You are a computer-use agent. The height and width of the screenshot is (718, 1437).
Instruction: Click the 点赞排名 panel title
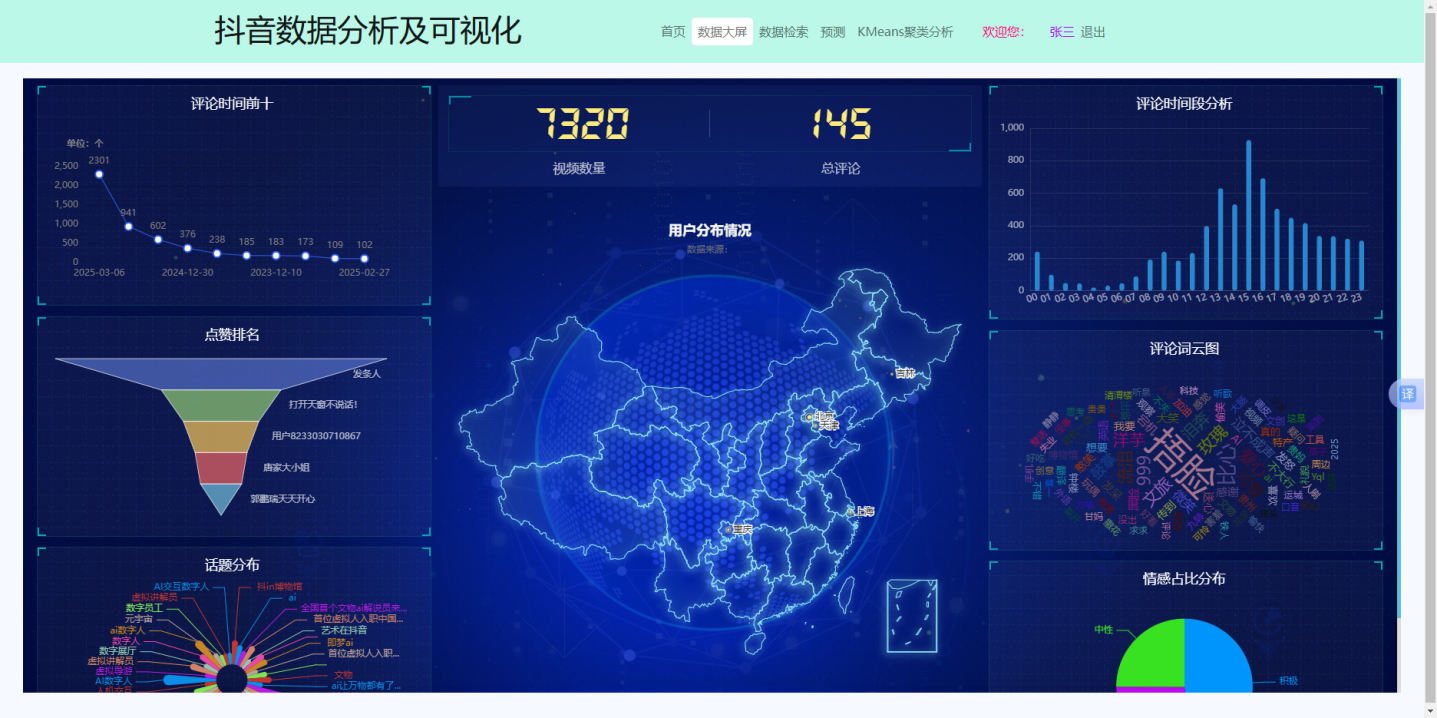point(232,334)
